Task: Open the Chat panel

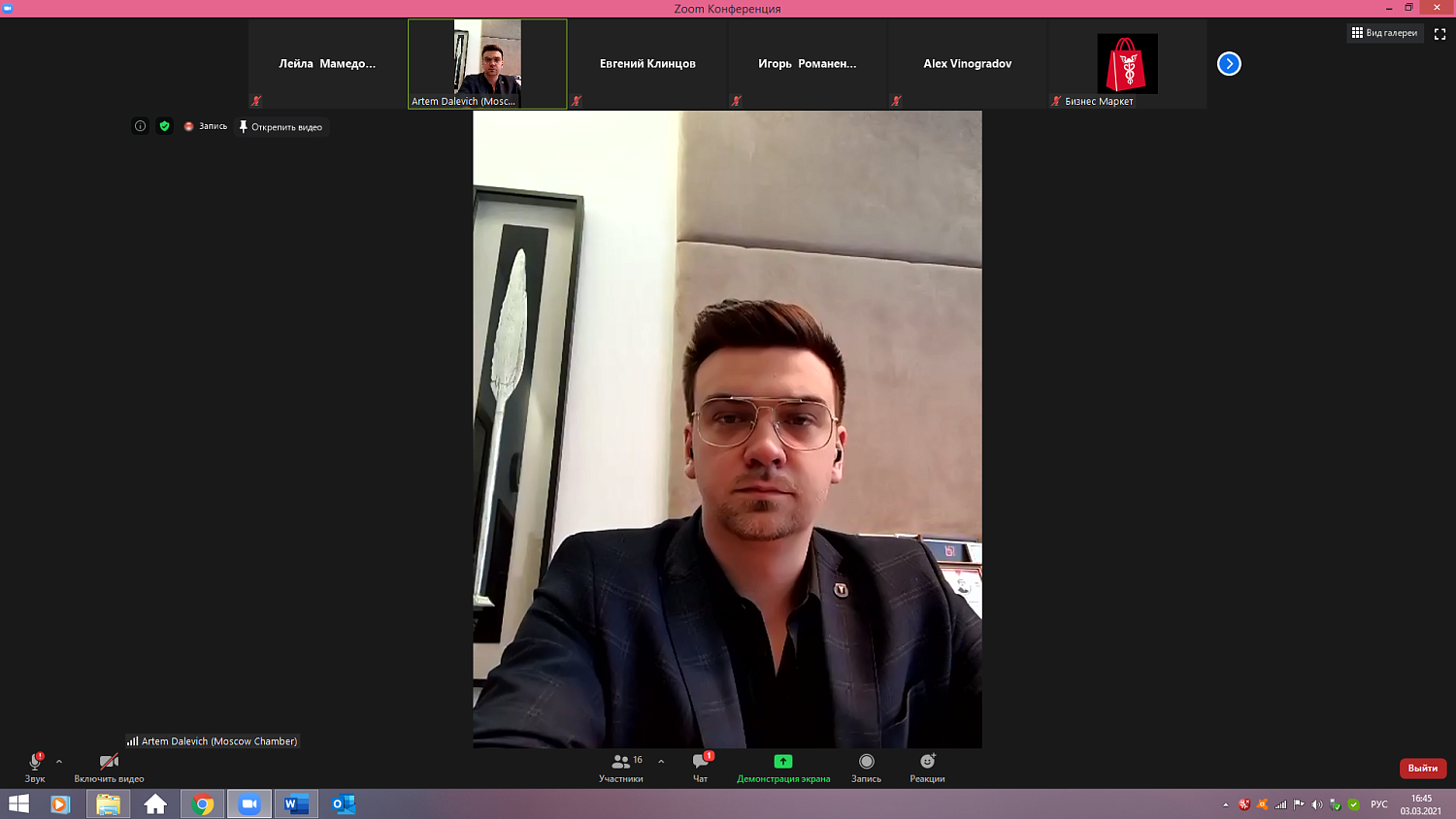Action: pos(701,767)
